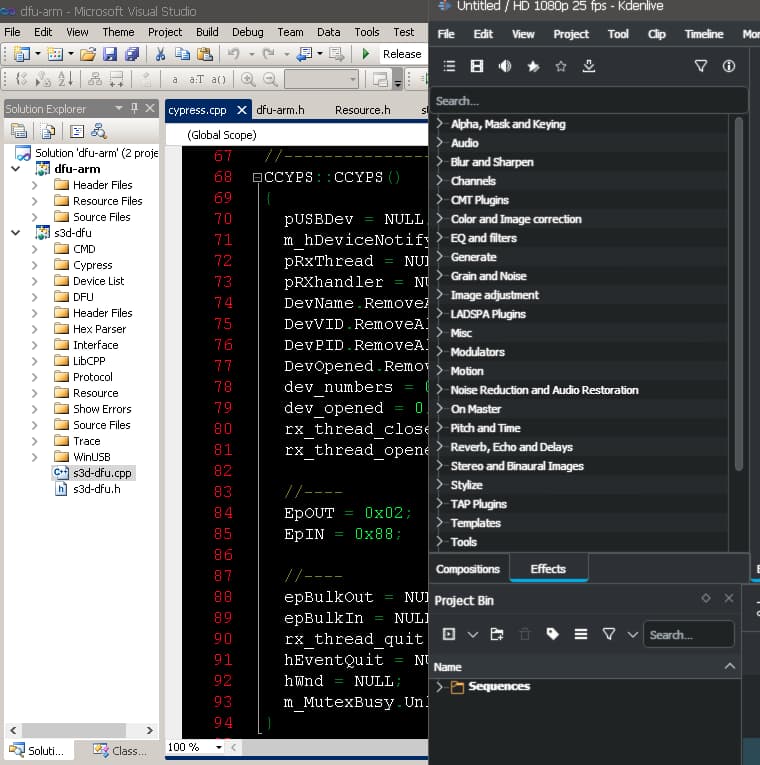The image size is (760, 765).
Task: Show main effects list icon in Kdenlive
Action: coord(449,66)
